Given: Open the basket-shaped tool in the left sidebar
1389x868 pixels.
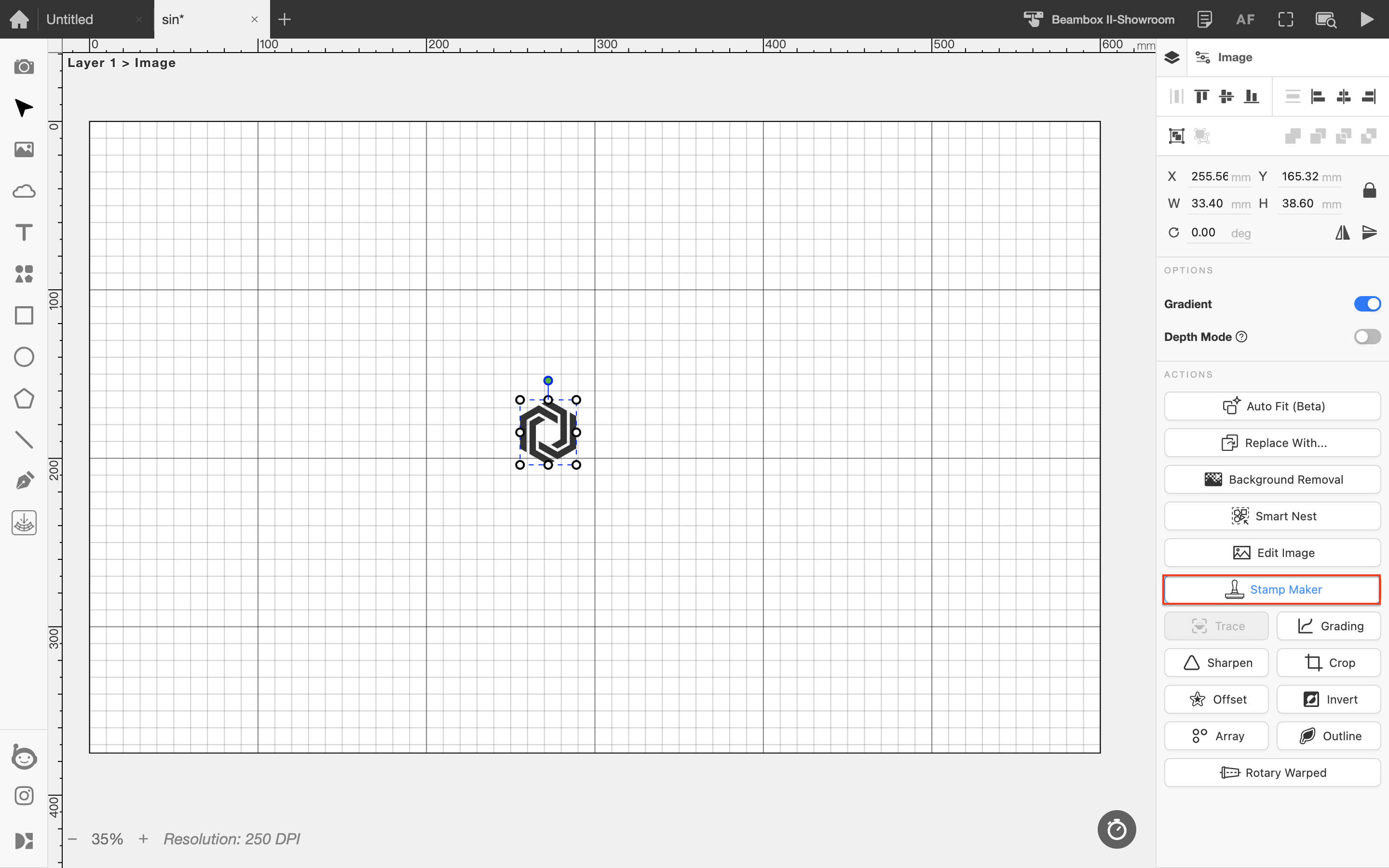Looking at the screenshot, I should (24, 522).
